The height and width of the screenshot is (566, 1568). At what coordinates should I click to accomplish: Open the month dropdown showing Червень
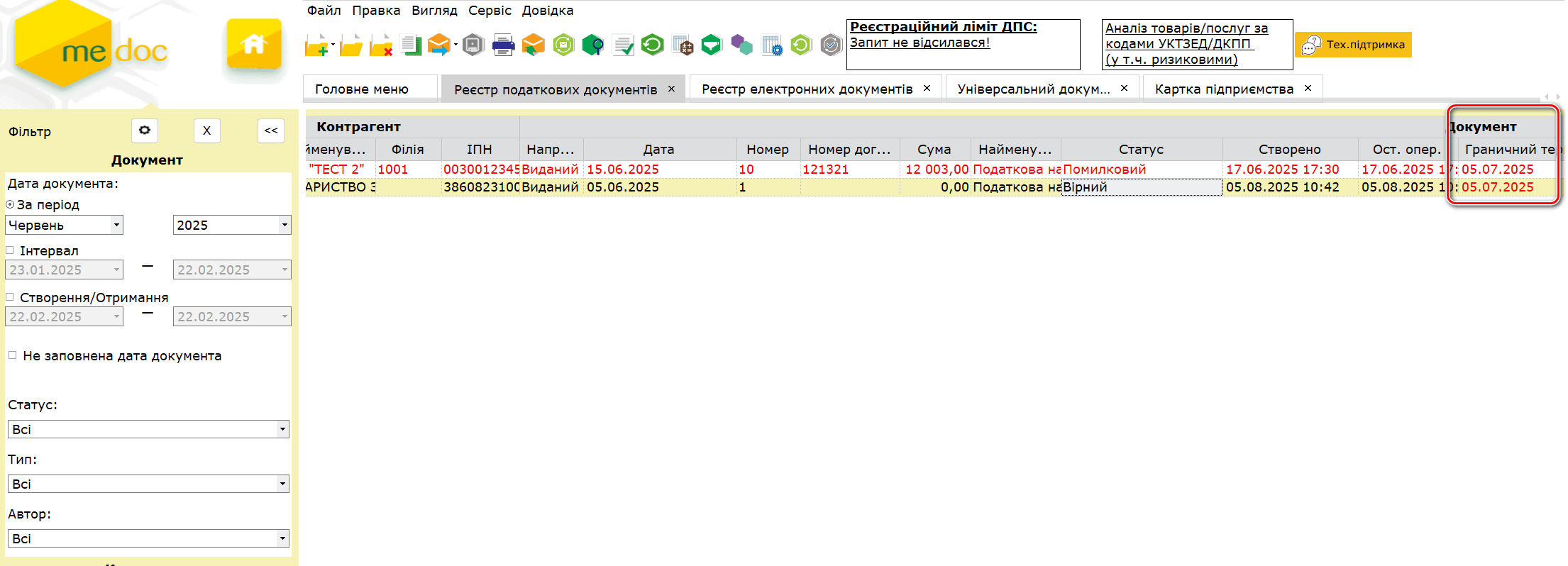pos(116,226)
